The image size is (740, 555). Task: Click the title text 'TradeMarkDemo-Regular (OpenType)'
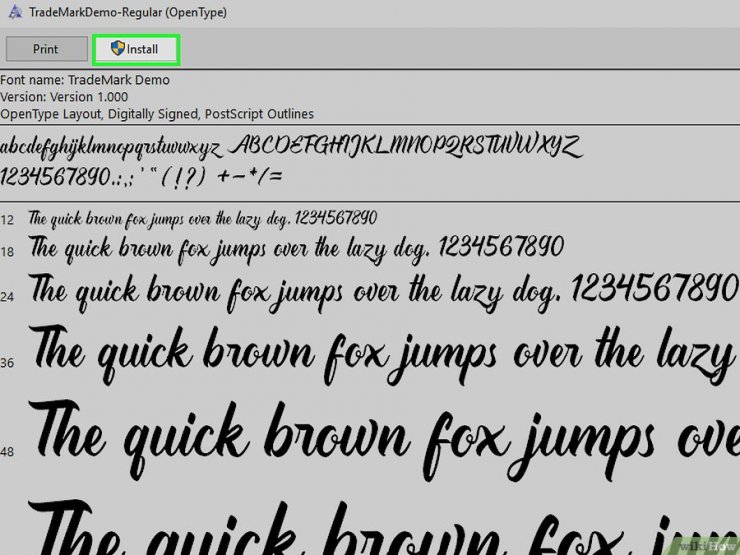click(128, 12)
